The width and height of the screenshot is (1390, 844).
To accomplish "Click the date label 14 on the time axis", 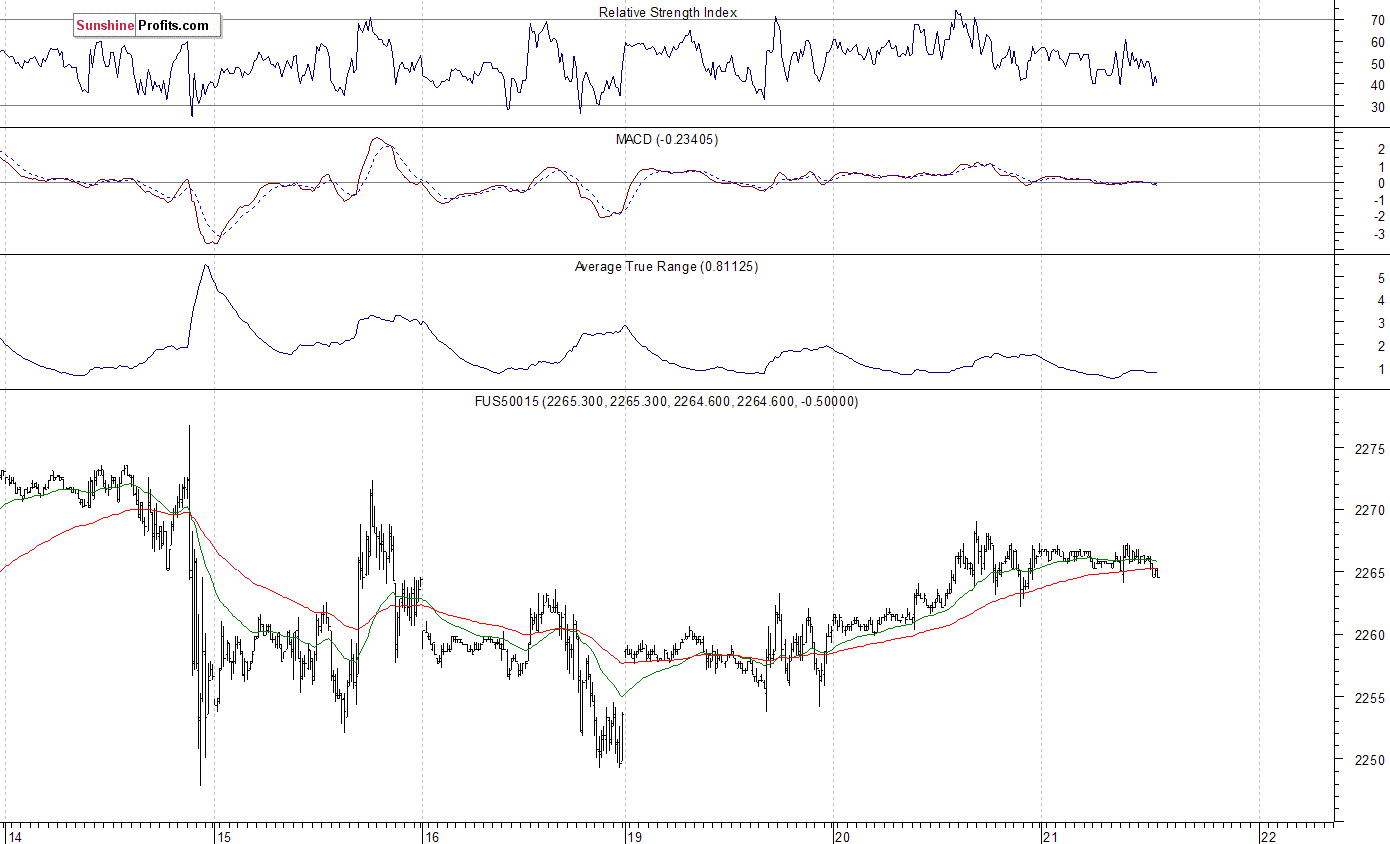I will click(x=13, y=836).
